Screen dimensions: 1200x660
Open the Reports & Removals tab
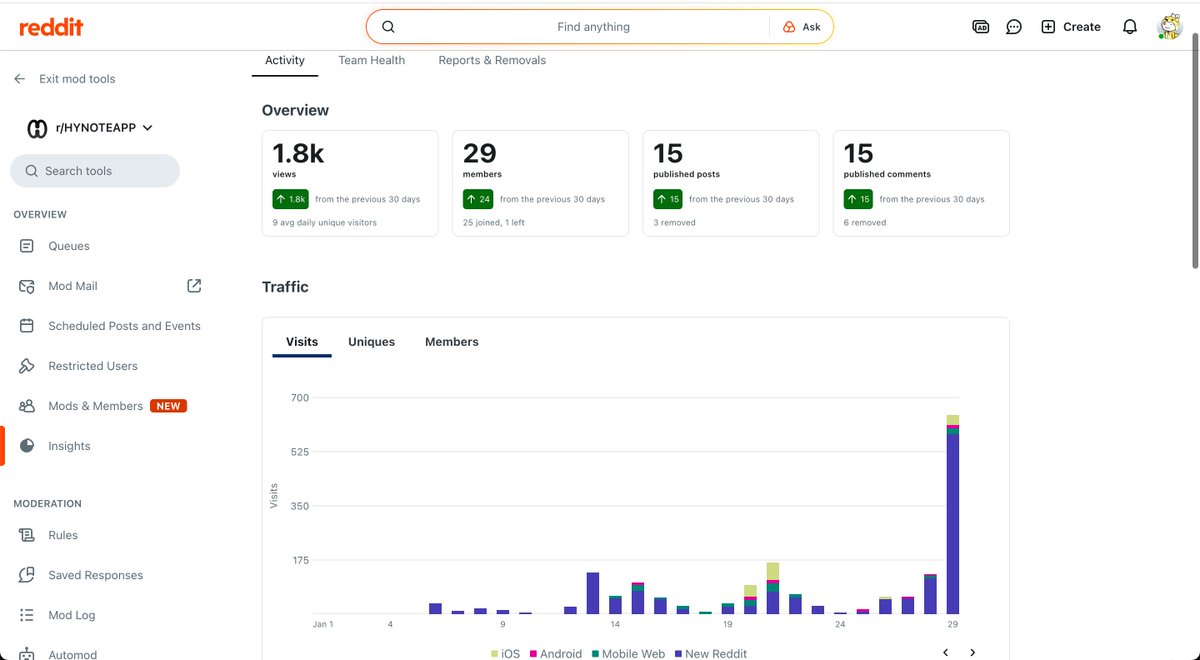[x=492, y=60]
